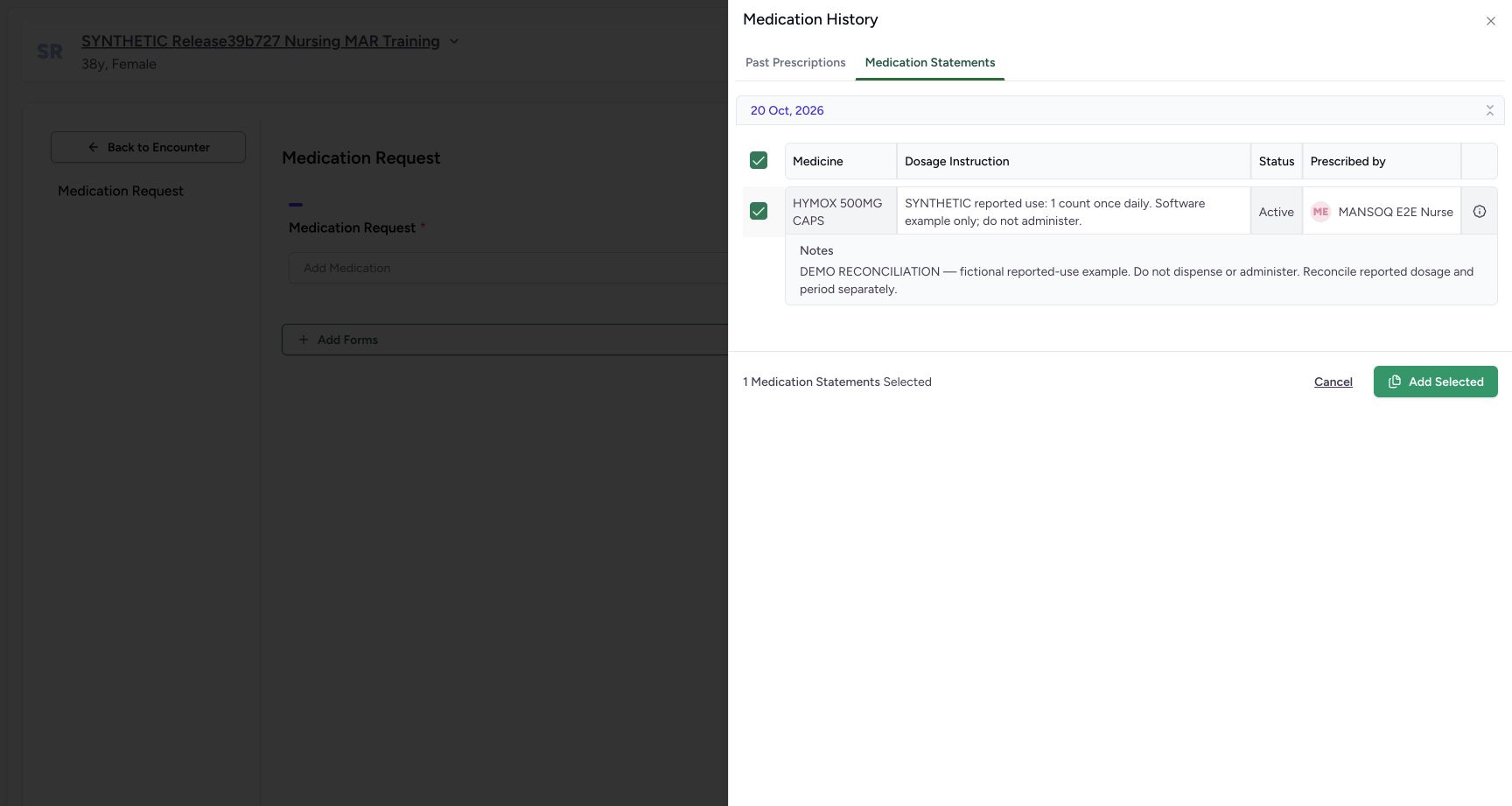The height and width of the screenshot is (806, 1512).
Task: Collapse the 20 Oct, 2026 section chevron
Action: (1489, 110)
